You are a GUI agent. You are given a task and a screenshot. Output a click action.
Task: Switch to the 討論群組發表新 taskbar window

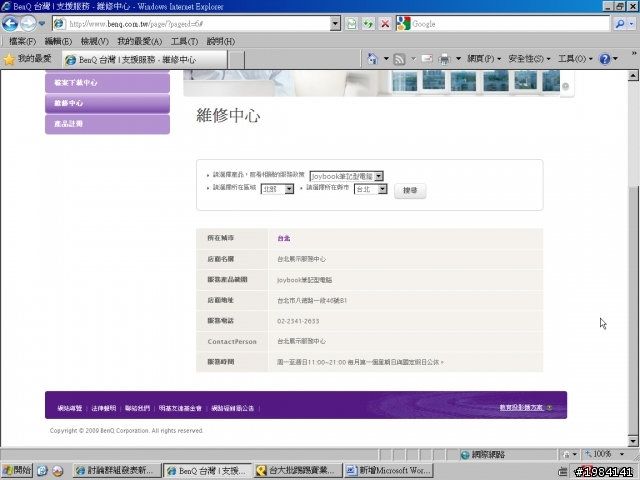[x=117, y=471]
